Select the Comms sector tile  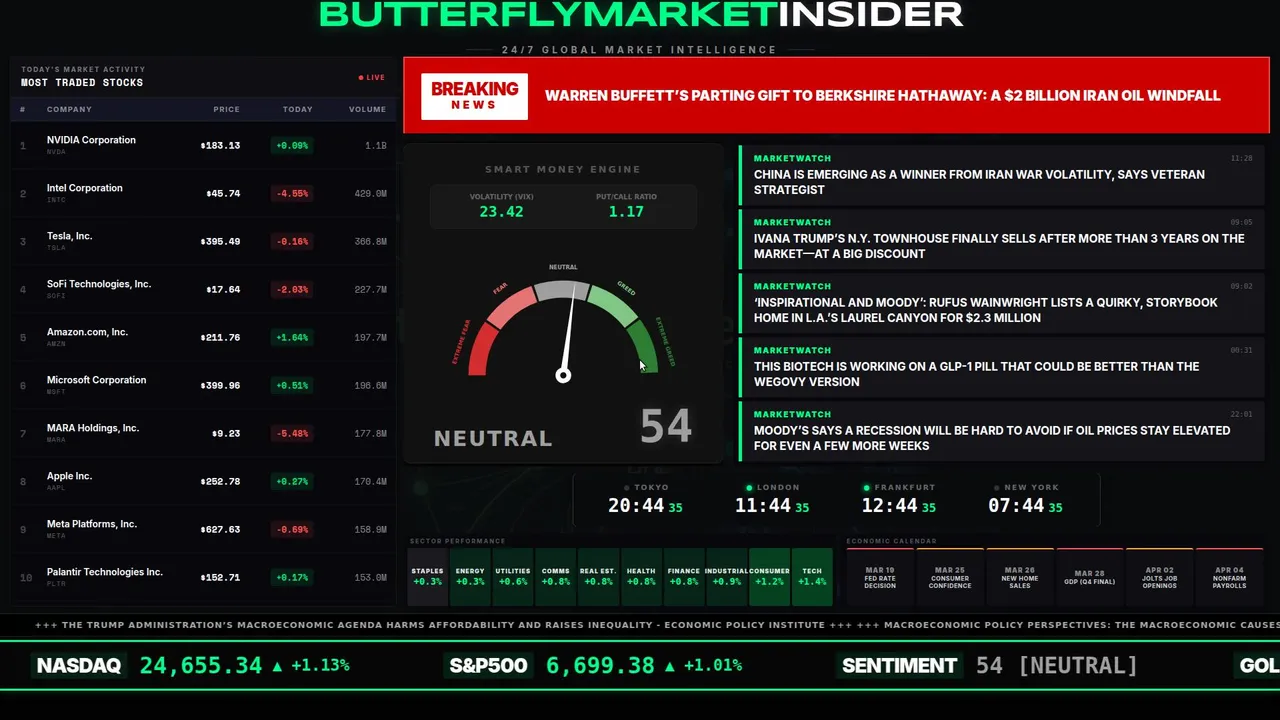(555, 577)
